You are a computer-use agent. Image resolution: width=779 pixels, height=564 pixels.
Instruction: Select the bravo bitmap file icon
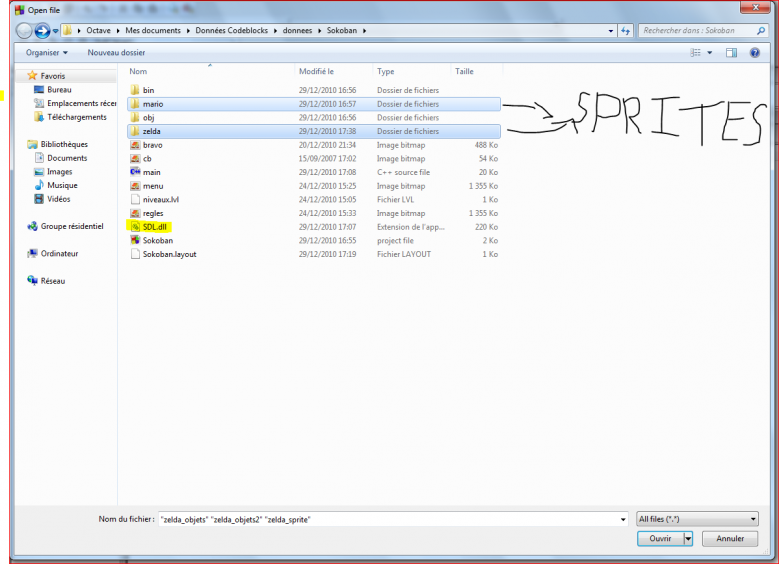point(135,145)
